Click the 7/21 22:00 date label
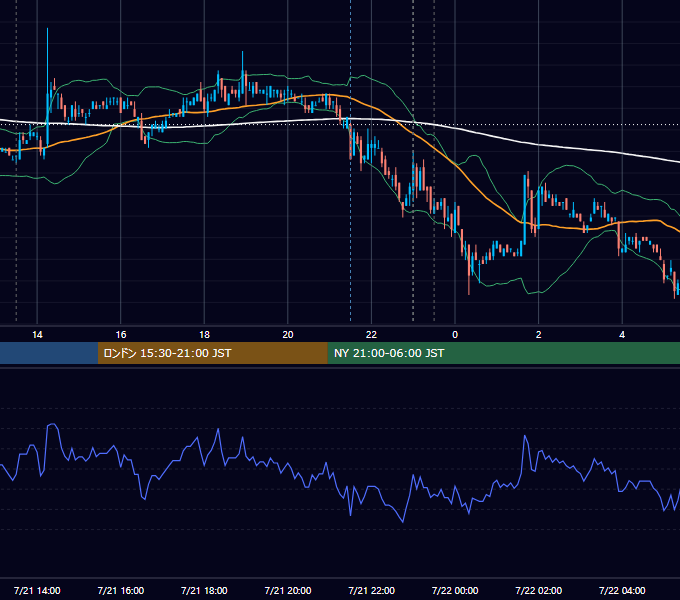This screenshot has height=600, width=680. point(372,590)
